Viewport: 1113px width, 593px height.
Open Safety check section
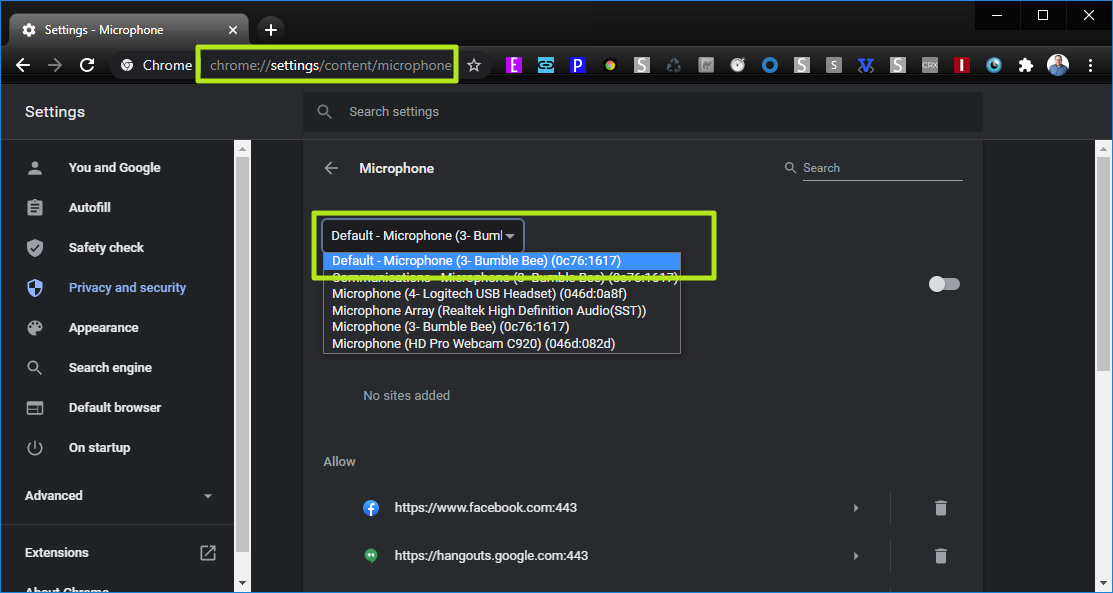point(106,248)
